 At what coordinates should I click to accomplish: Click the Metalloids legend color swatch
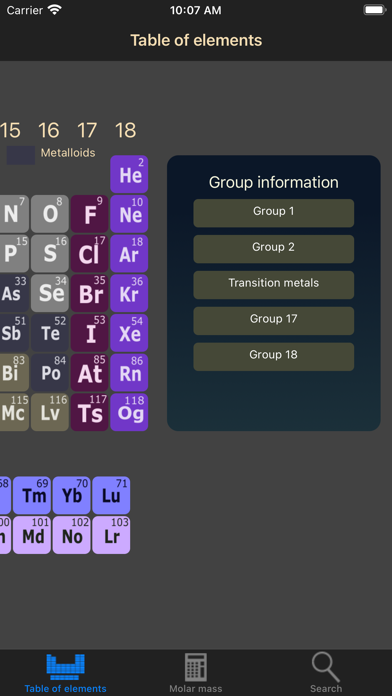coord(20,155)
